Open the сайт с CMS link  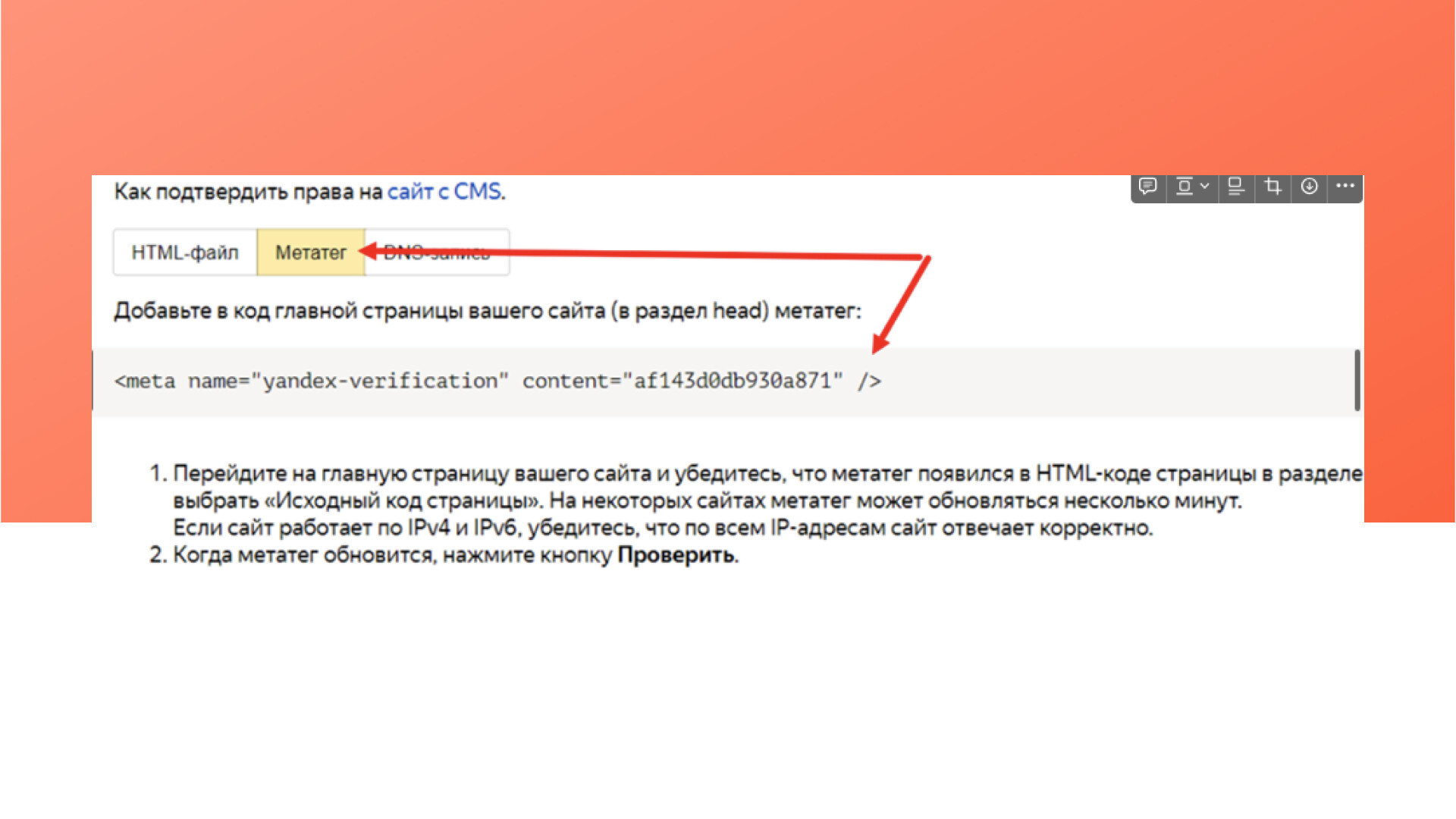pyautogui.click(x=444, y=192)
